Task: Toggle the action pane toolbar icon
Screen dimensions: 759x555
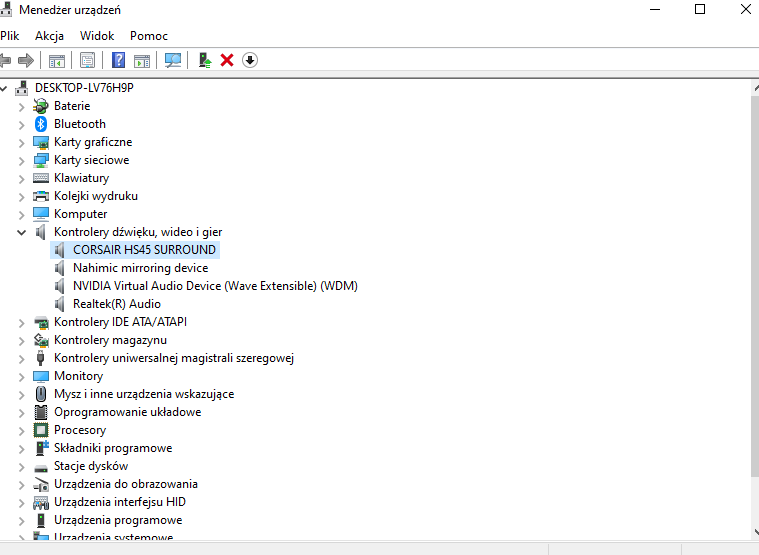Action: 142,60
